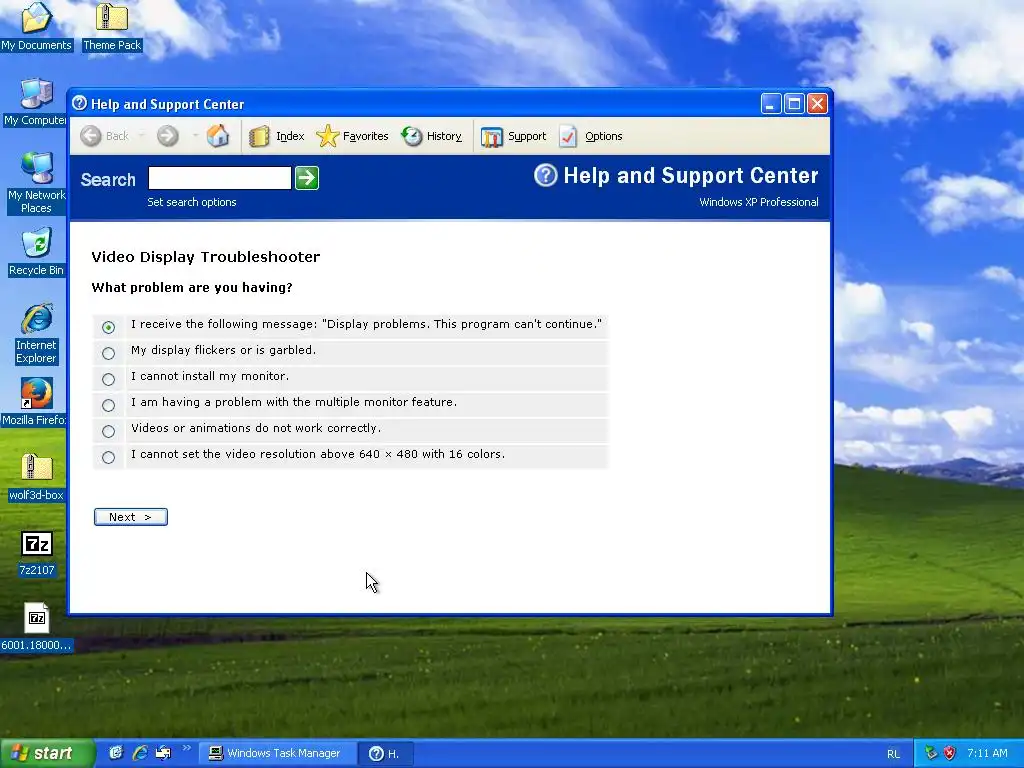The width and height of the screenshot is (1024, 768).
Task: Go to Help Center Home icon
Action: tap(218, 136)
